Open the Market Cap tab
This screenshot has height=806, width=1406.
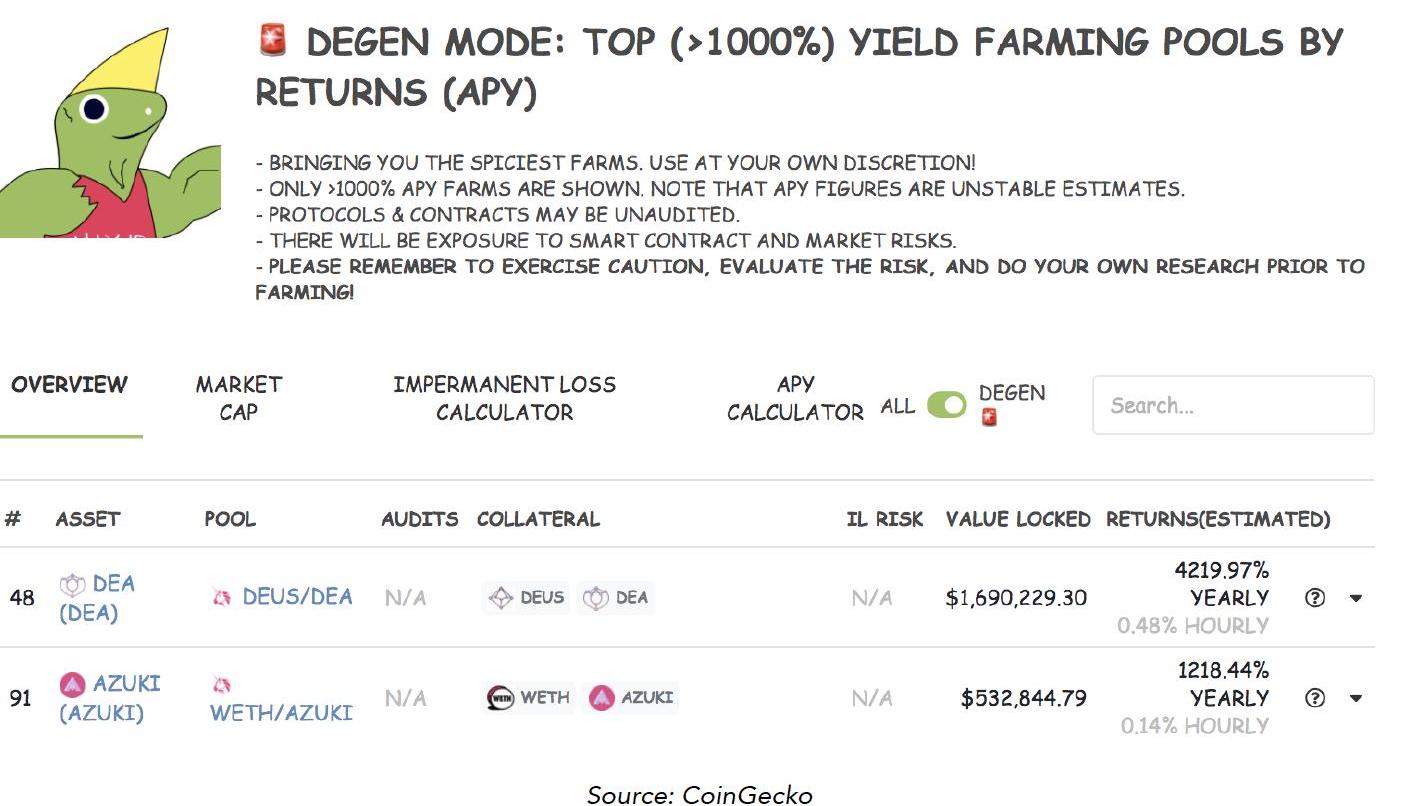tap(239, 398)
